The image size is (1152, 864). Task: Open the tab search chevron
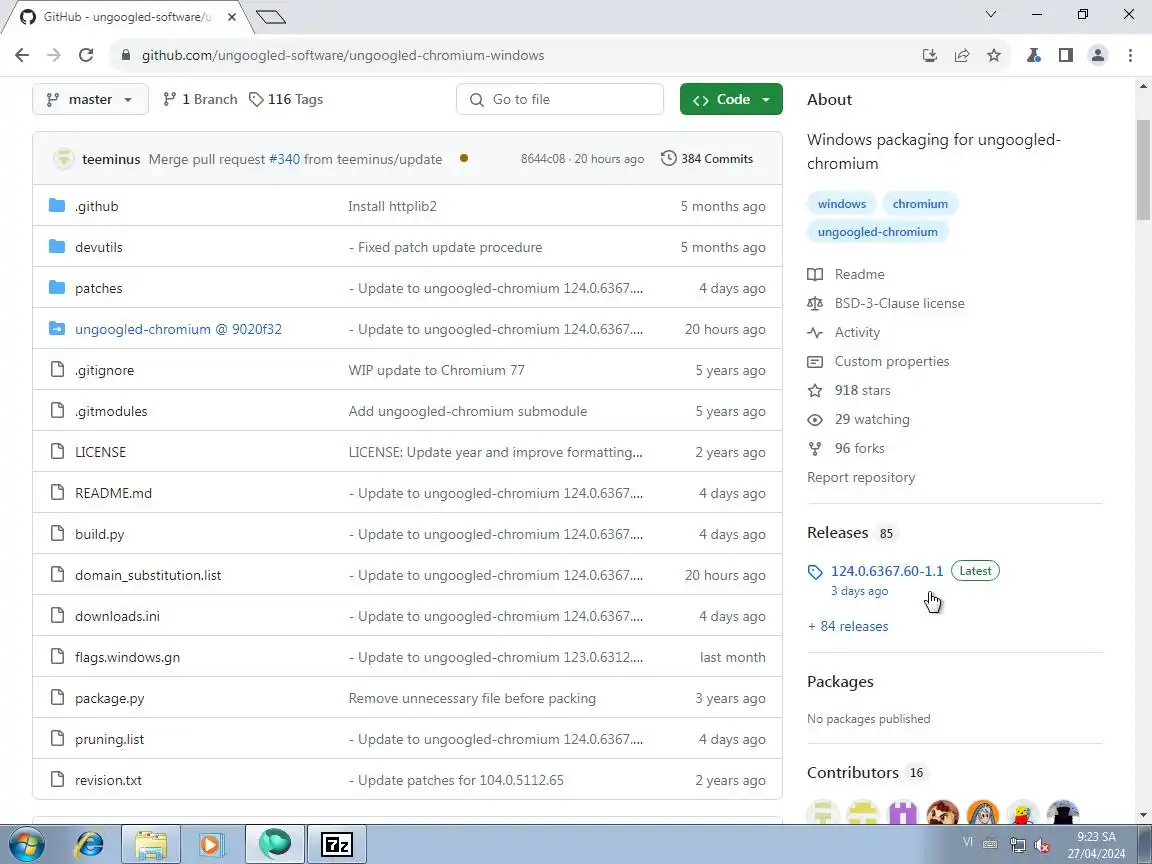990,14
